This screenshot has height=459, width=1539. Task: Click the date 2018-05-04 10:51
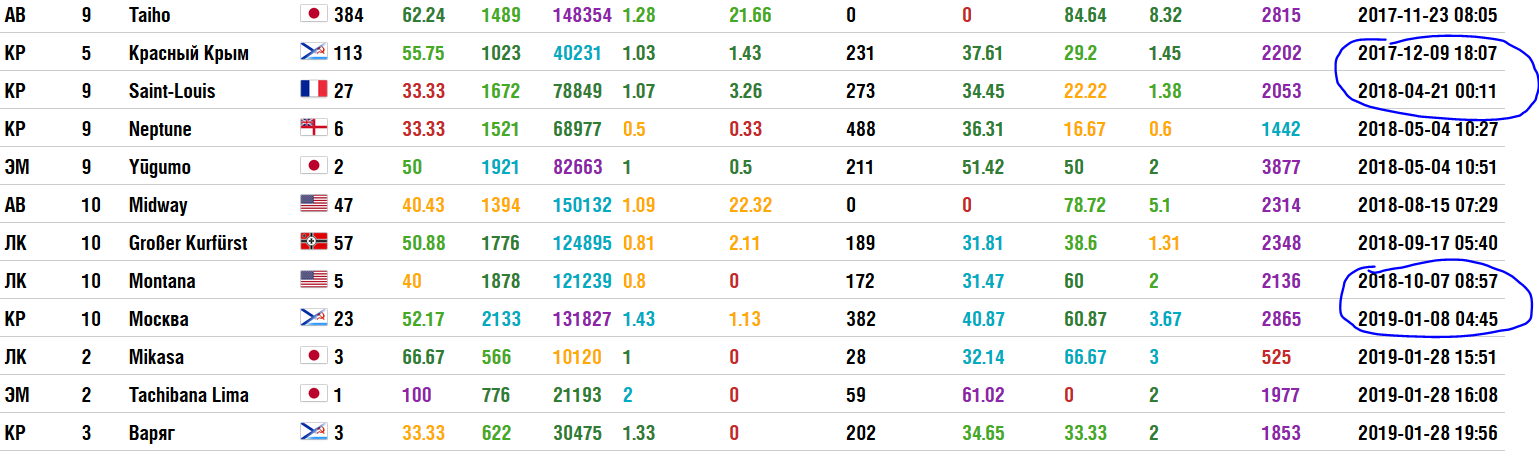tap(1427, 167)
